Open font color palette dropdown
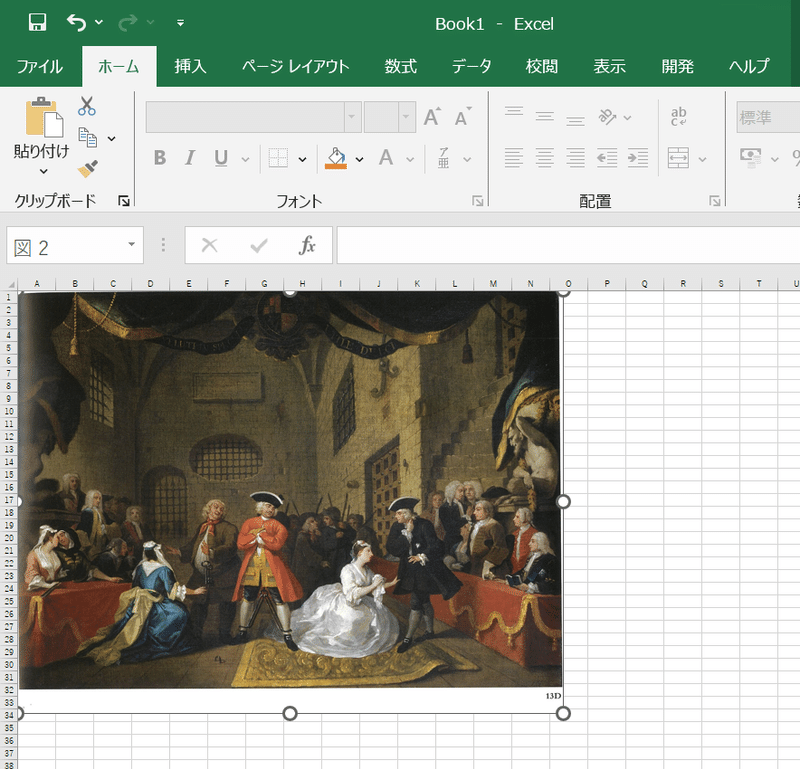This screenshot has height=769, width=800. tap(410, 159)
